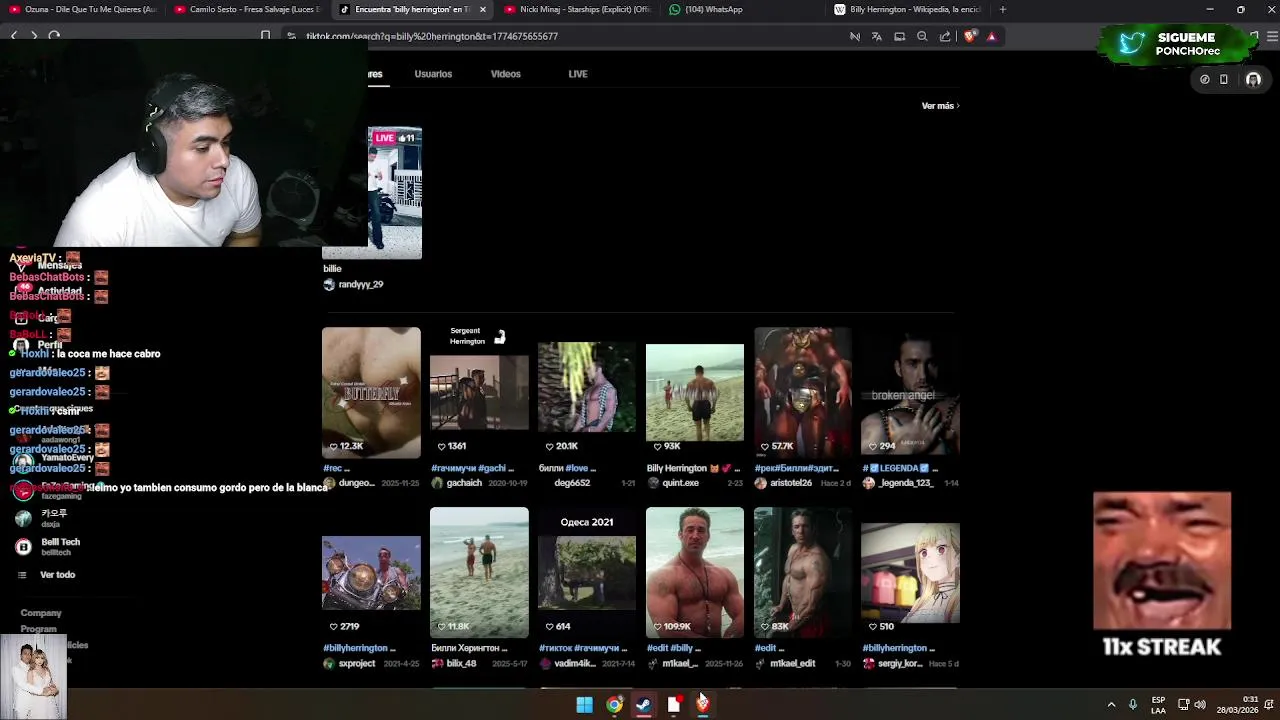Close the TikTok billy herrington tab
This screenshot has height=720, width=1280.
[x=483, y=9]
